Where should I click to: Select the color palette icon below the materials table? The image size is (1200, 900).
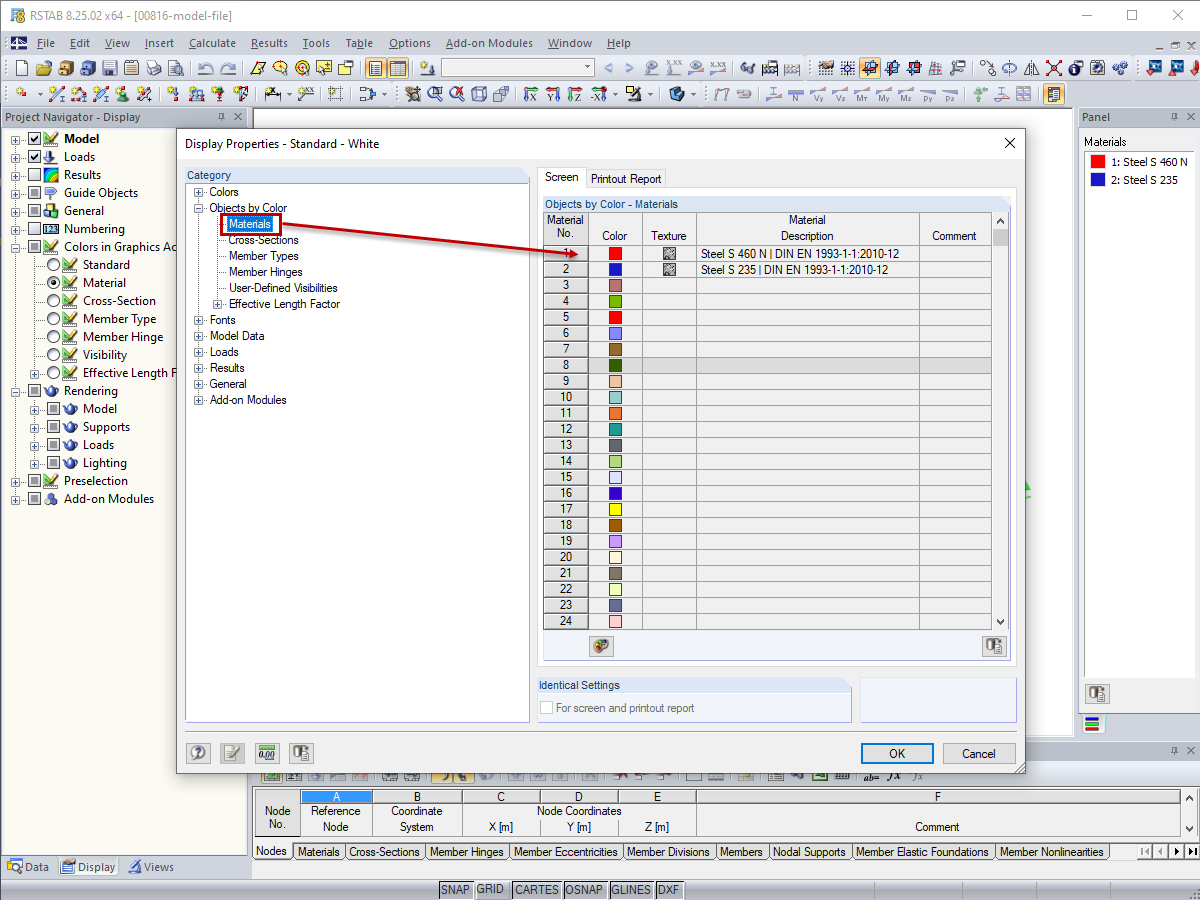coord(601,646)
